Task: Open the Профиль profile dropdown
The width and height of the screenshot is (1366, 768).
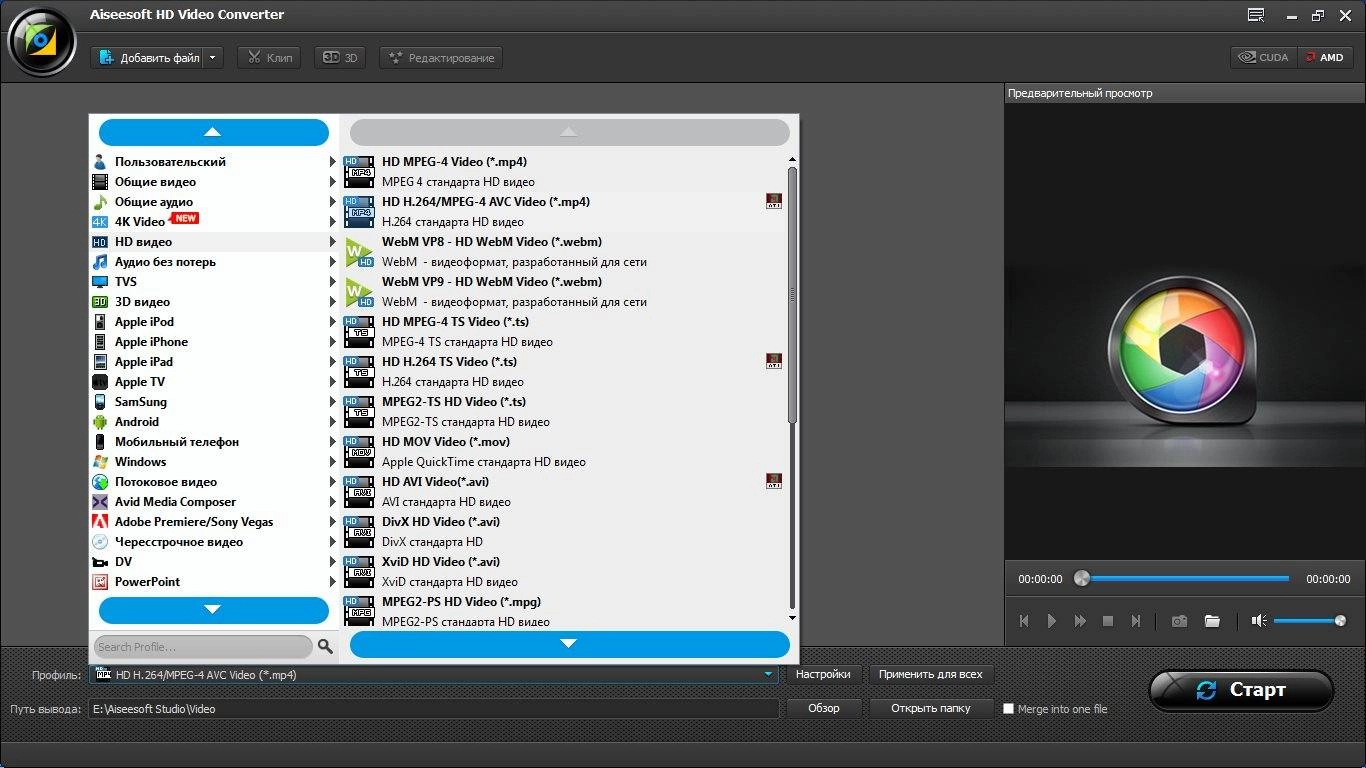Action: coord(769,675)
